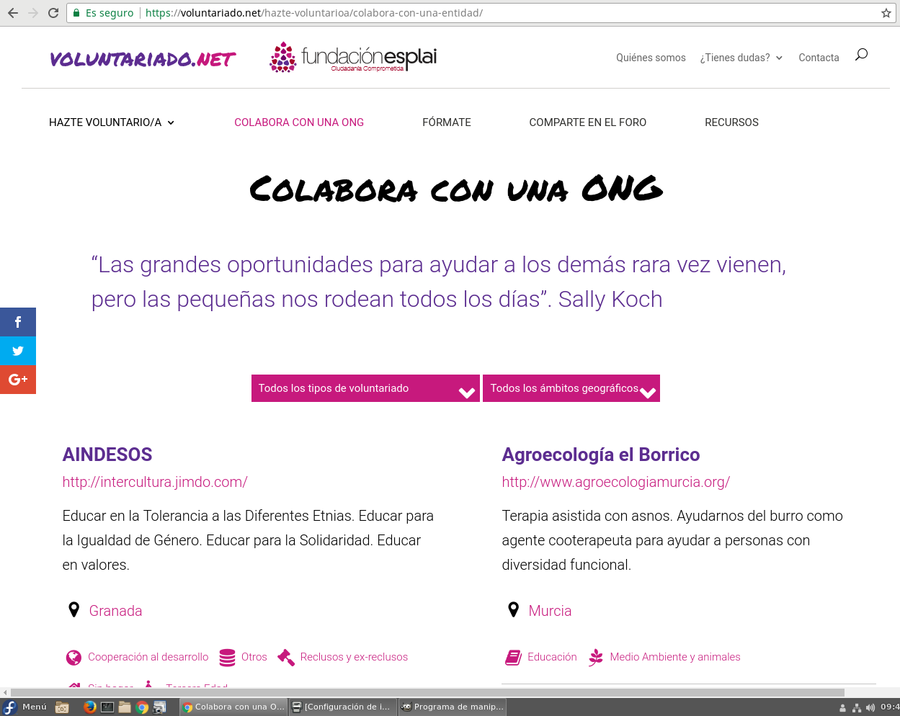Share via the Google+ button
Image resolution: width=900 pixels, height=716 pixels.
[x=18, y=380]
